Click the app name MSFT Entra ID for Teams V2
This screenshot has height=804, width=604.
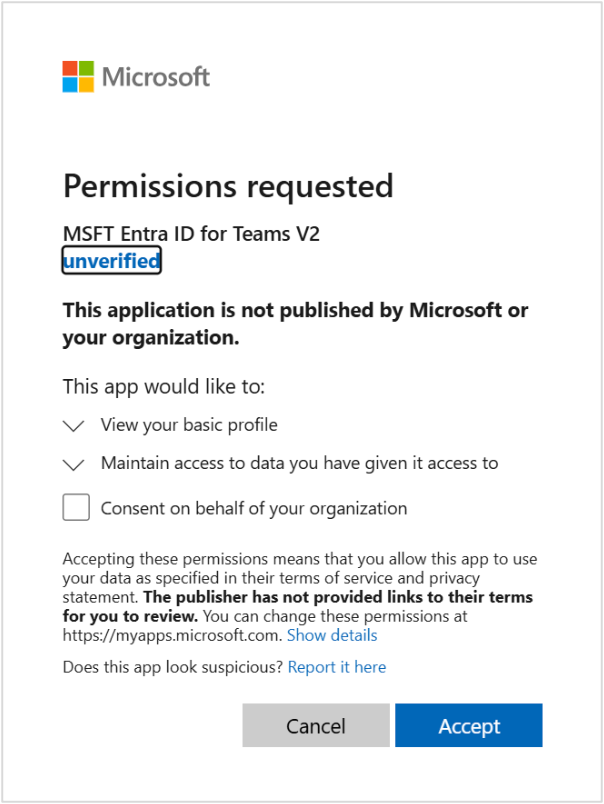pos(191,234)
